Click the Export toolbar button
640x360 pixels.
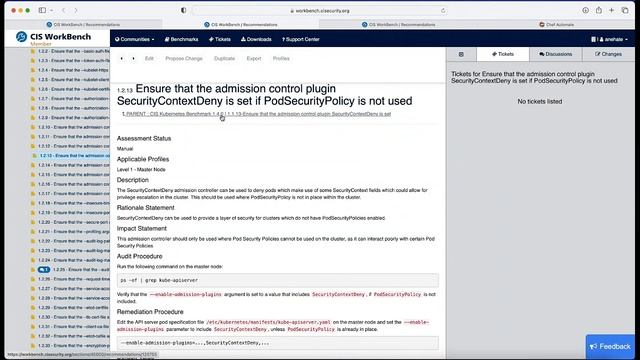tap(254, 58)
